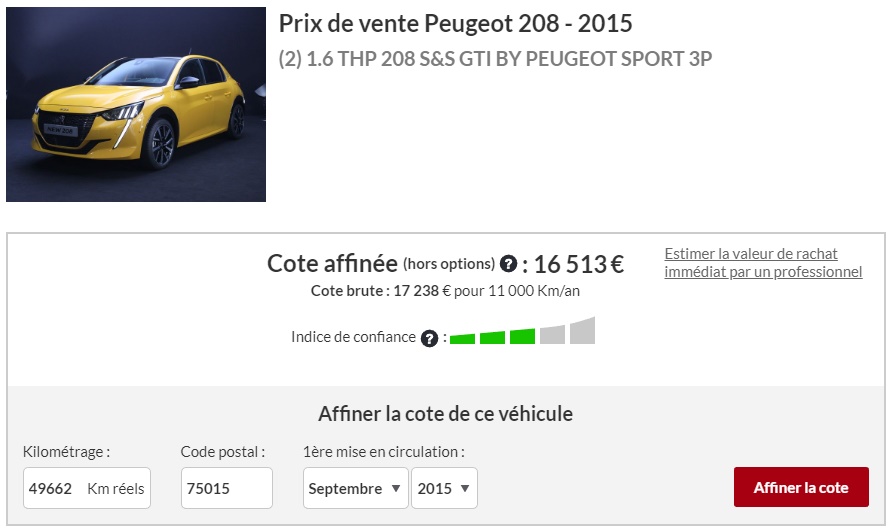This screenshot has width=893, height=531.
Task: Expand the 2015 year dropdown
Action: pyautogui.click(x=444, y=488)
